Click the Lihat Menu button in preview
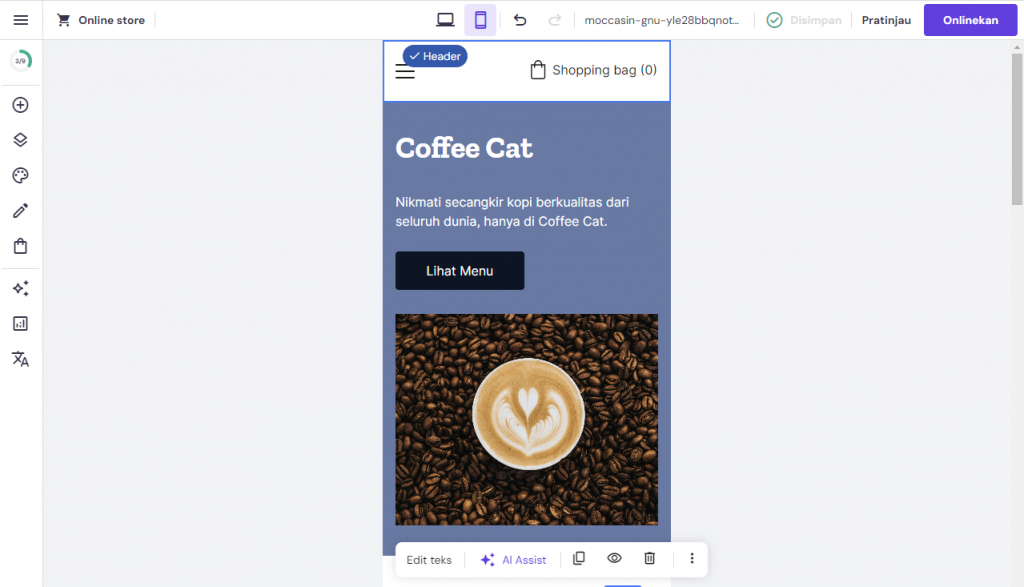Image resolution: width=1024 pixels, height=587 pixels. (x=459, y=270)
